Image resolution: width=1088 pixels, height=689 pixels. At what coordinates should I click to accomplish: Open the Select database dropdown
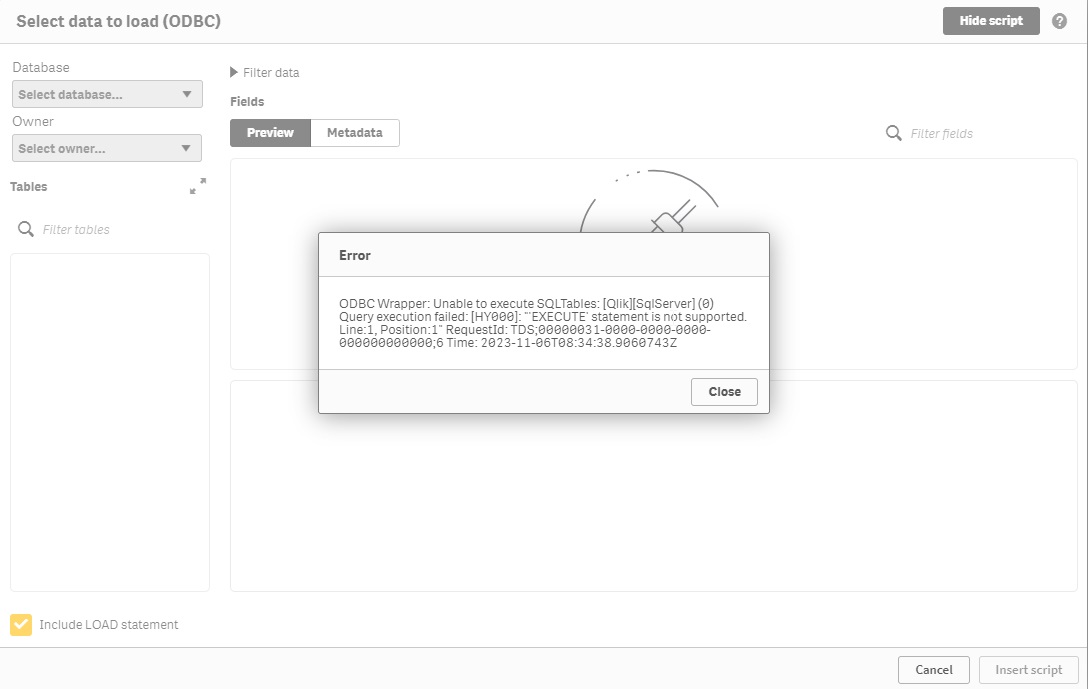point(107,95)
